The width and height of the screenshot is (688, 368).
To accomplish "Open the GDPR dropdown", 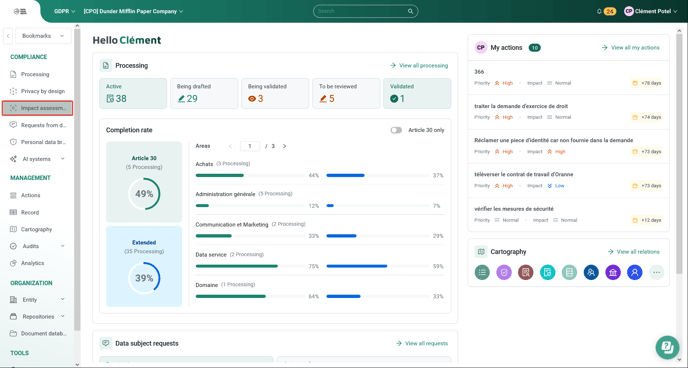I will tap(64, 11).
